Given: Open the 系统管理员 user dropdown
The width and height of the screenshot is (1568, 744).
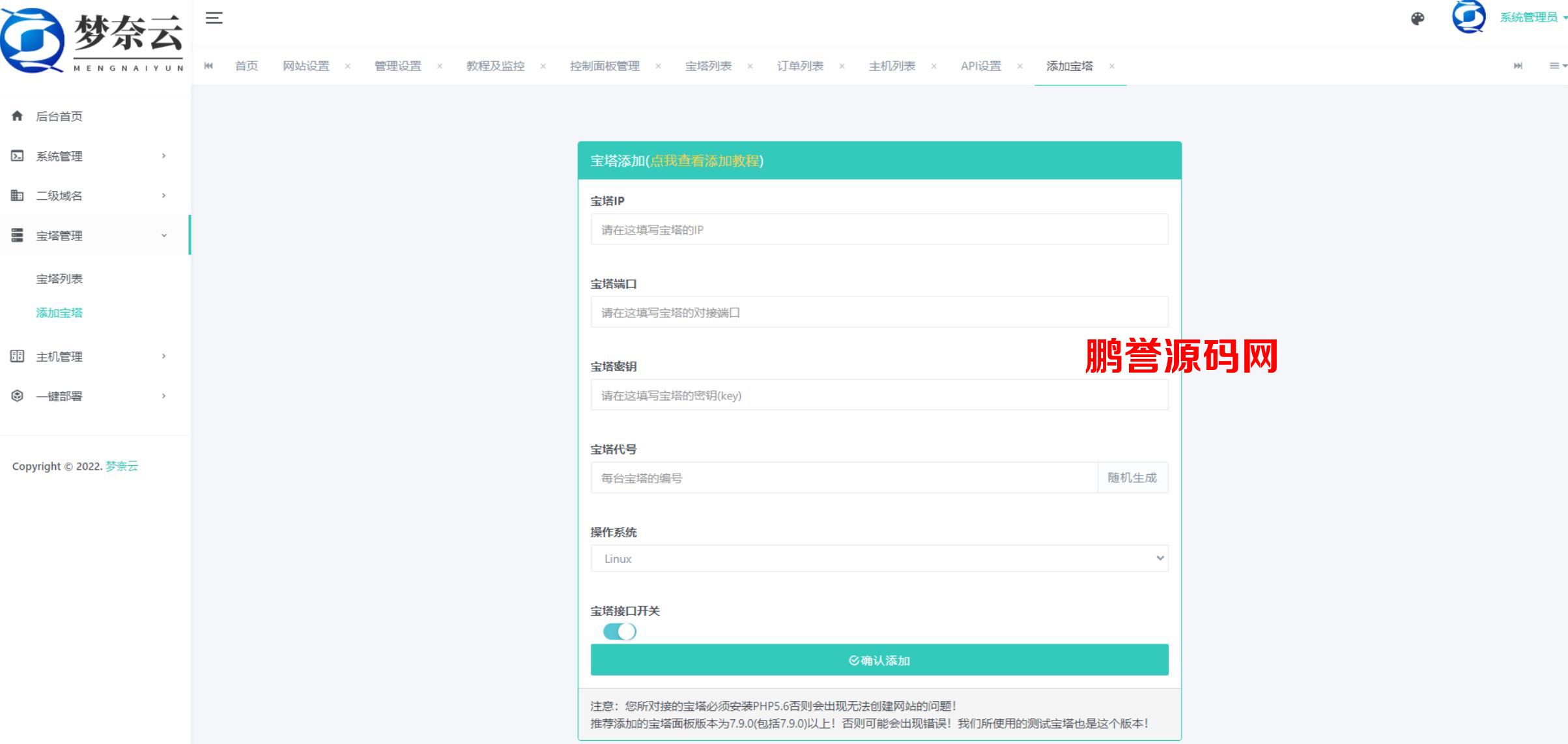Looking at the screenshot, I should 1533,18.
